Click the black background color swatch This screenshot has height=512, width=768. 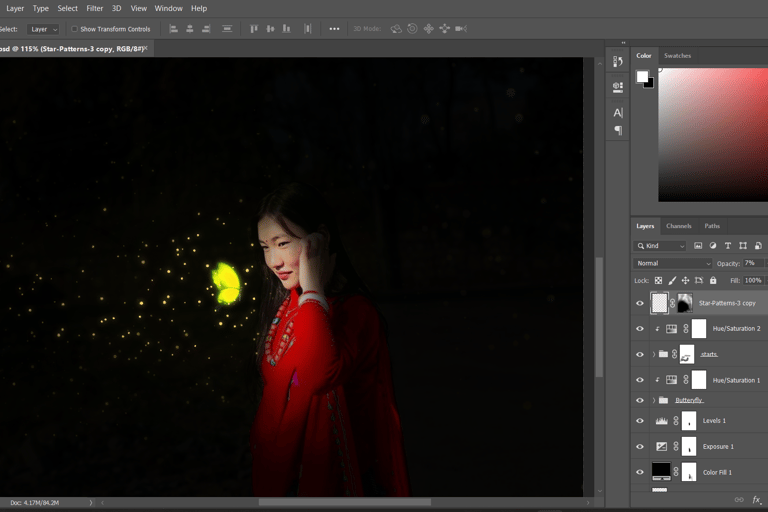click(x=649, y=84)
